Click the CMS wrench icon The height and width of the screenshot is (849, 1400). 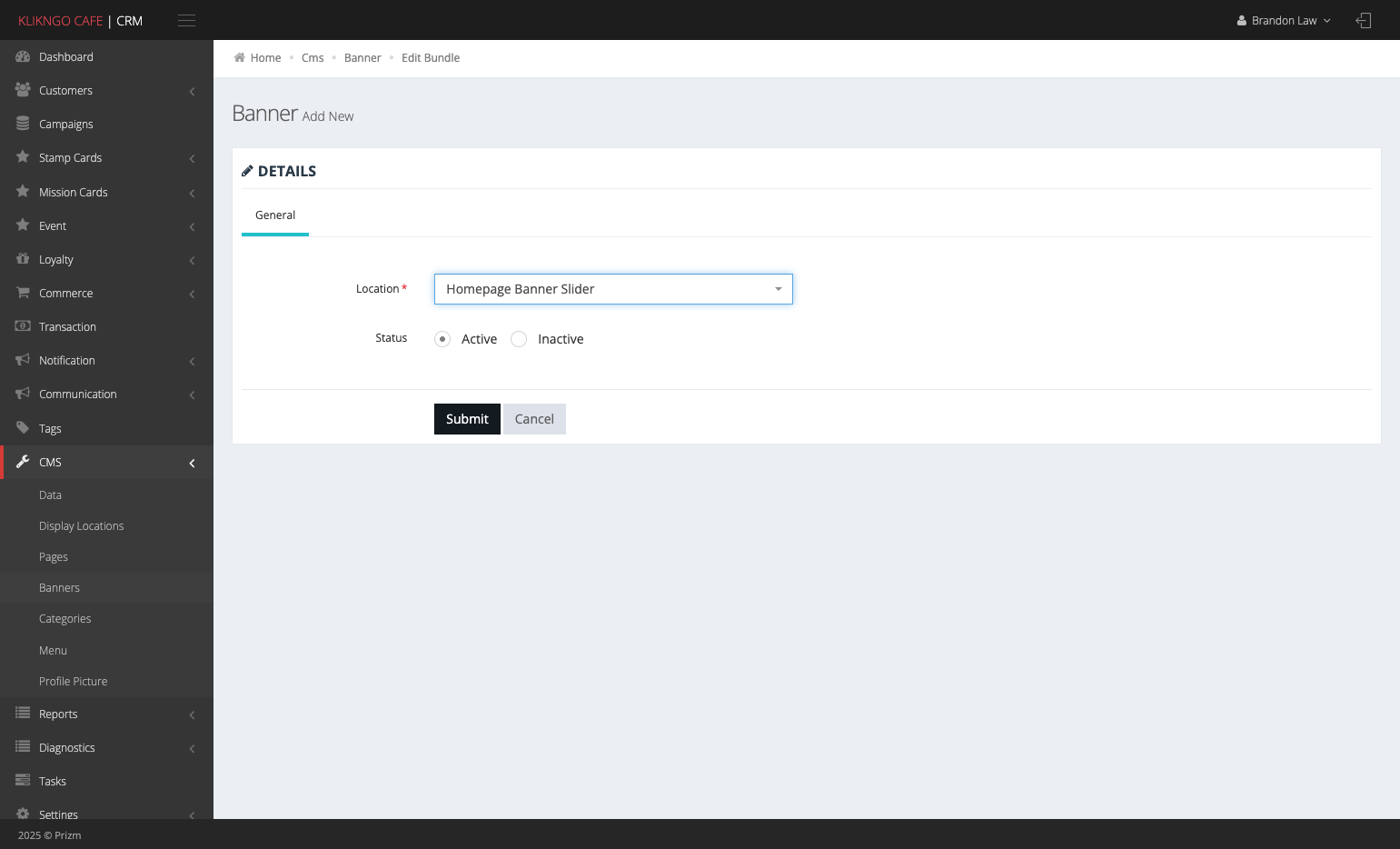click(x=23, y=462)
